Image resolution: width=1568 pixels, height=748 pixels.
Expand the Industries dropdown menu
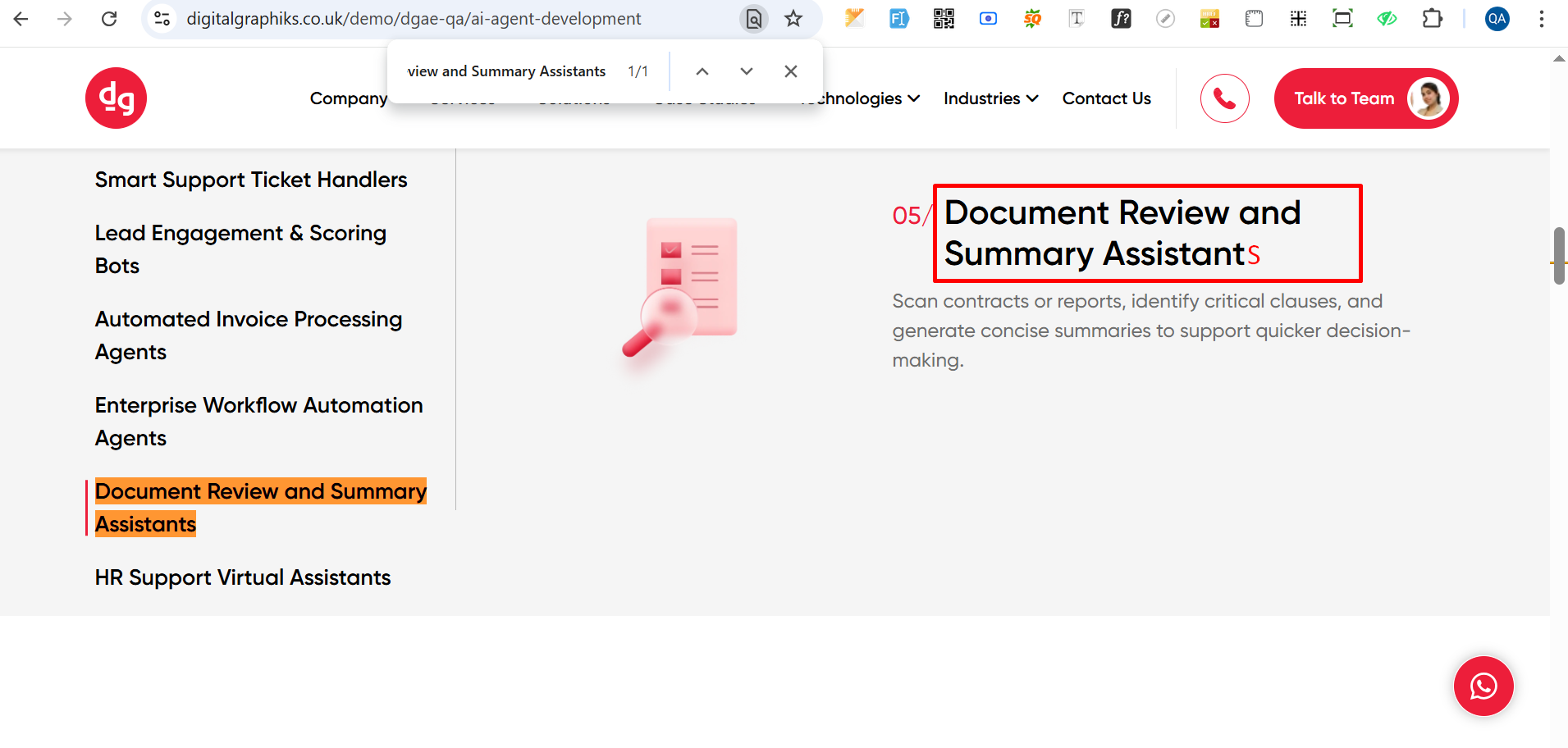coord(990,98)
